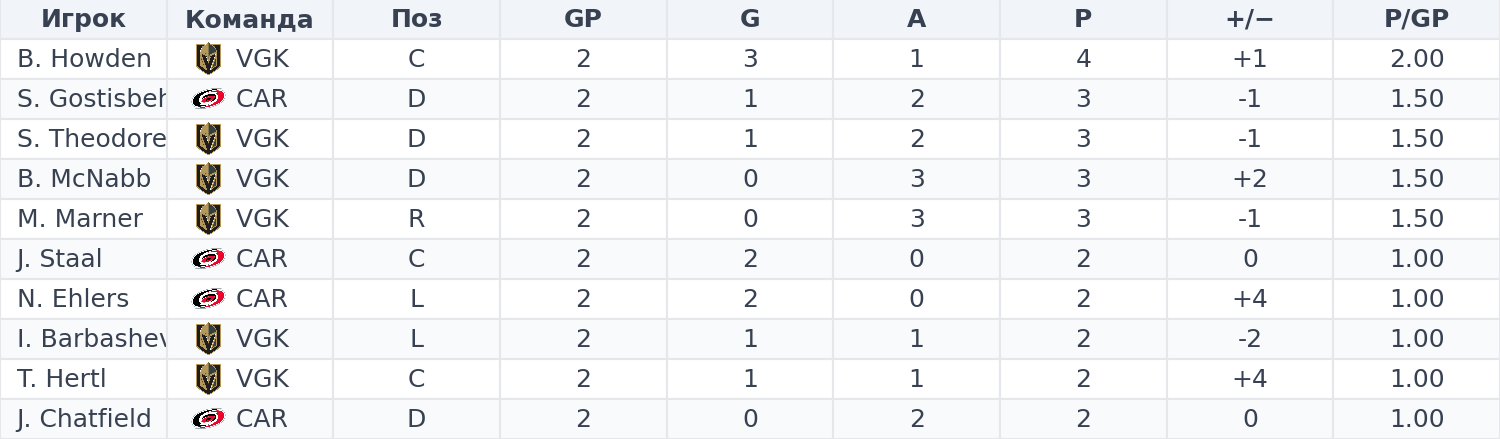Sort by P/GP column header

(1416, 19)
